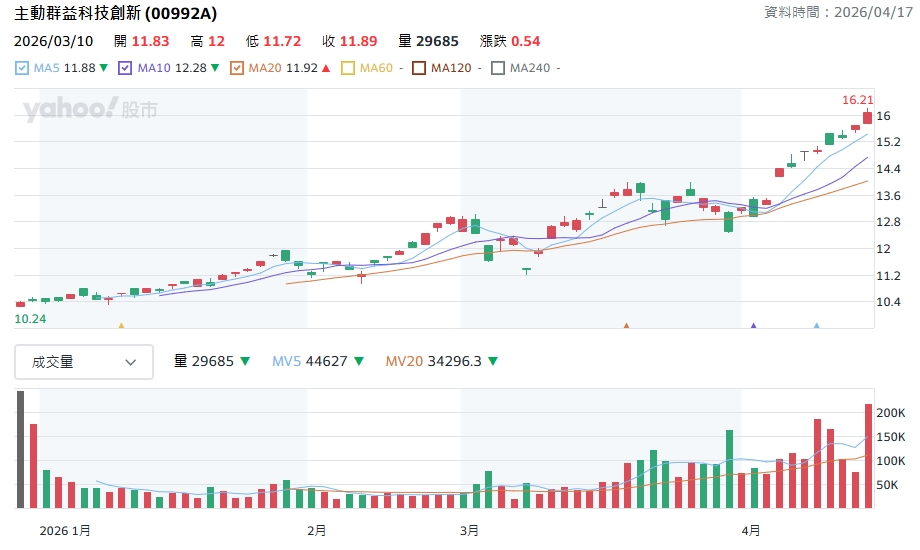Disable the MA10 moving average line
Screen dimensions: 920x550
[x=125, y=68]
